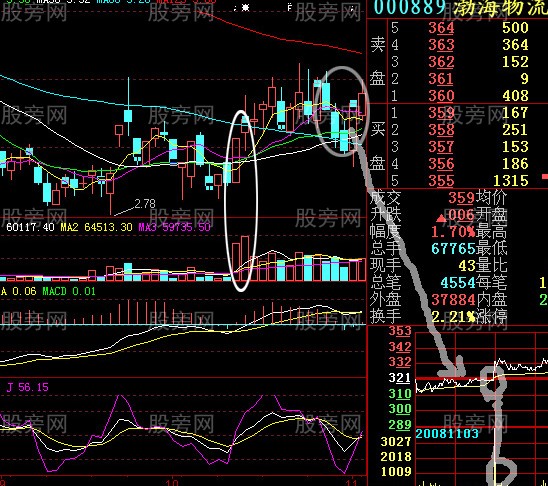Viewport: 548px width, 486px height.
Task: Select intraday axis price 289
Action: (400, 425)
